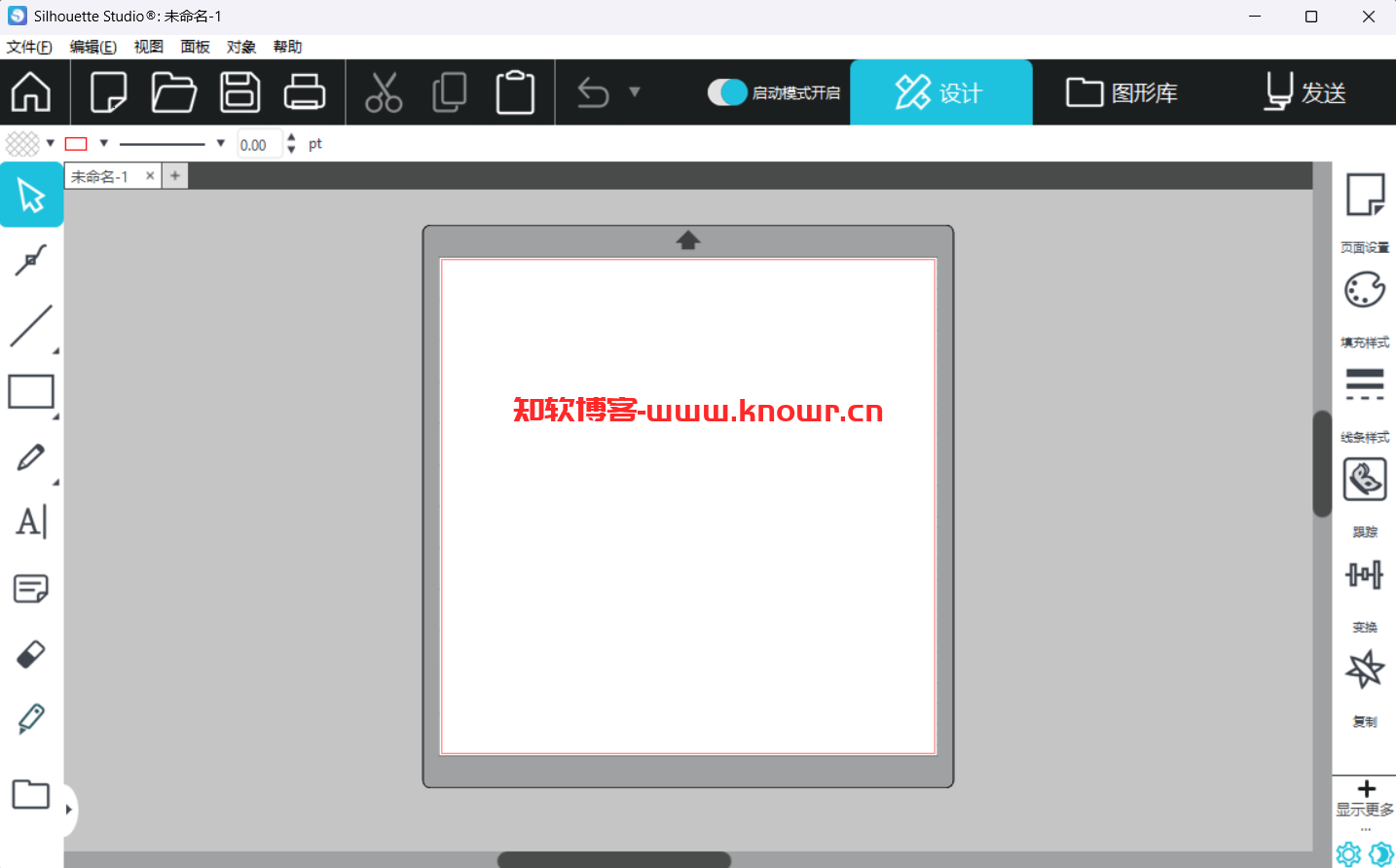Screen dimensions: 1396x868
Task: Open a file with the folder icon
Action: point(174,92)
